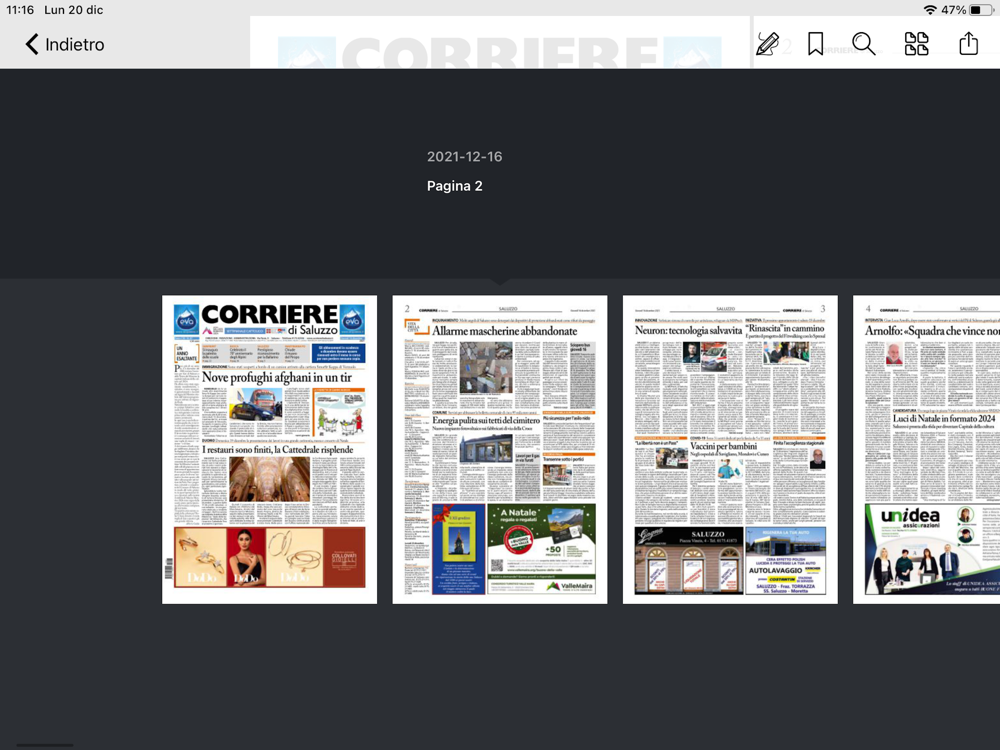Image resolution: width=1000 pixels, height=750 pixels.
Task: Tap the A Natale ValleMaira advertisement
Action: coord(541,549)
